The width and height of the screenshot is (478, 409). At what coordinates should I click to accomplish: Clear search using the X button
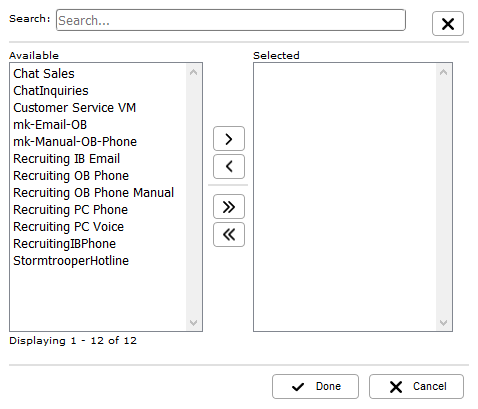448,24
